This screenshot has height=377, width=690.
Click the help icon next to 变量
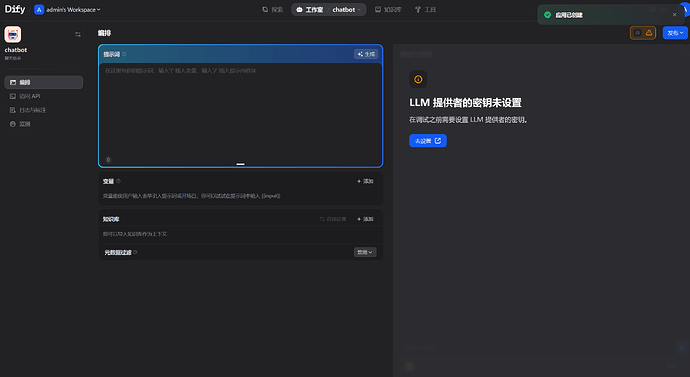(x=118, y=181)
